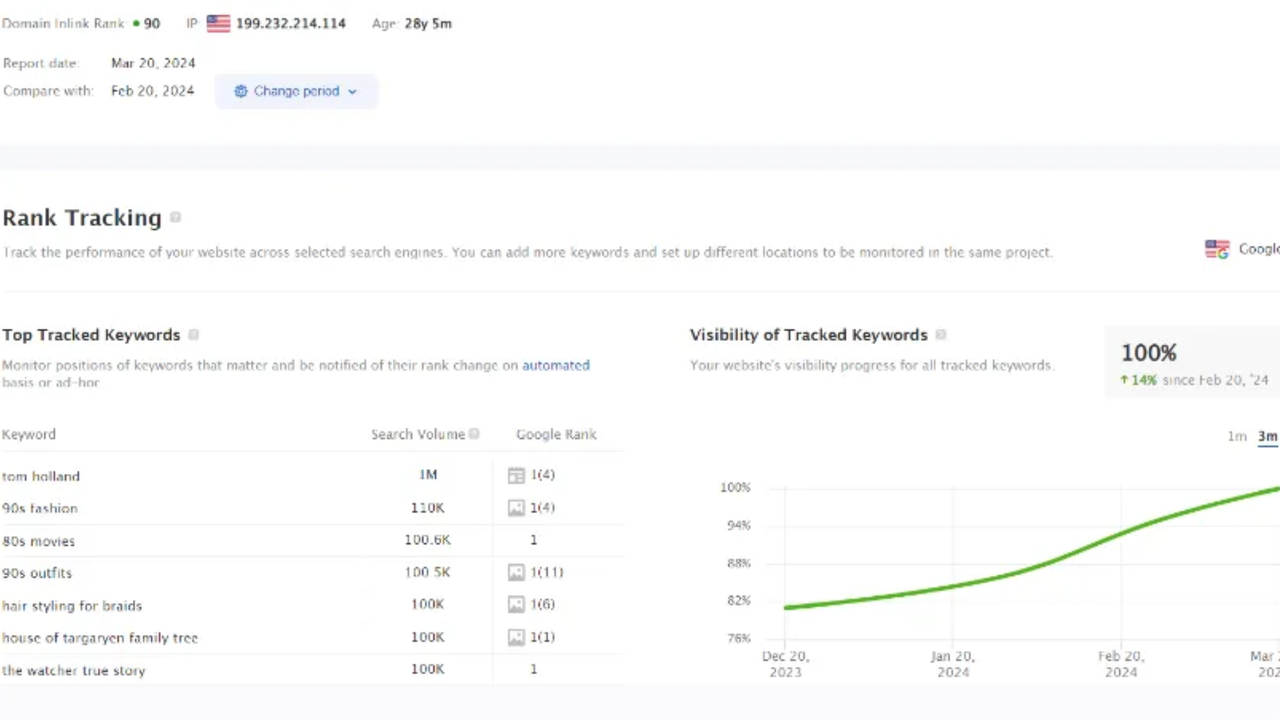Screen dimensions: 1280x720
Task: Click the Rank Tracking heading
Action: (x=82, y=218)
